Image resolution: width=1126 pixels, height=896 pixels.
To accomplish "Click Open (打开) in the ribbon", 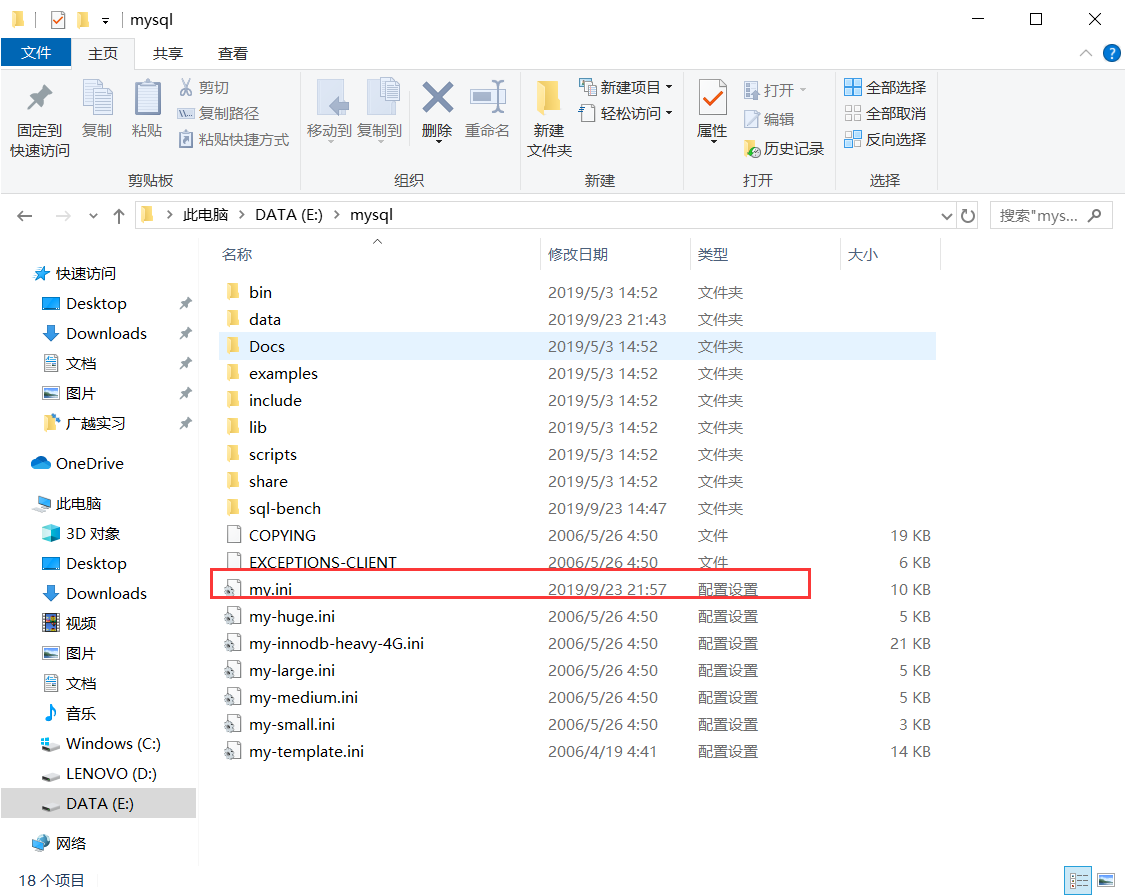I will click(x=775, y=90).
